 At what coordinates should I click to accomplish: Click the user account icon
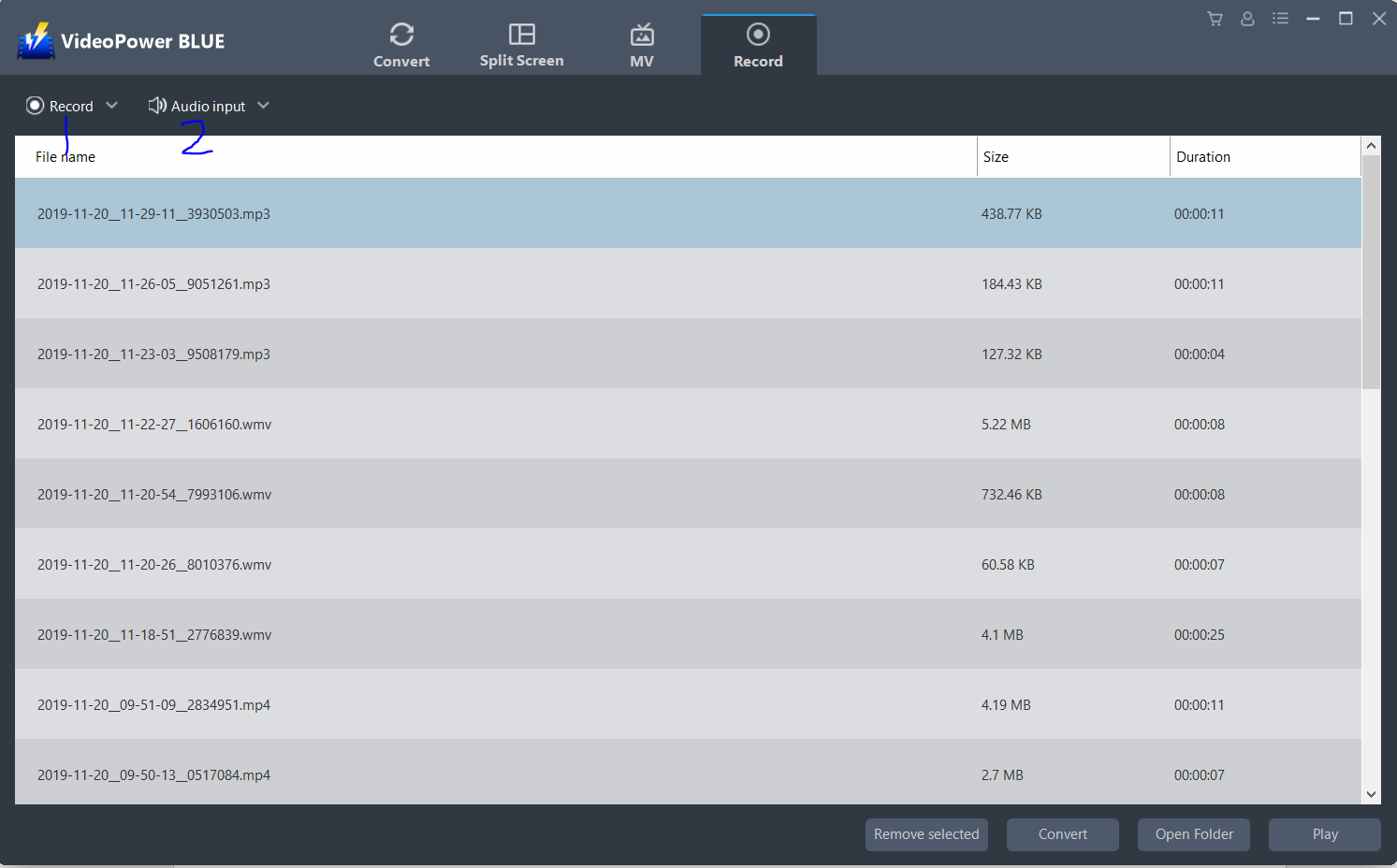click(x=1247, y=19)
